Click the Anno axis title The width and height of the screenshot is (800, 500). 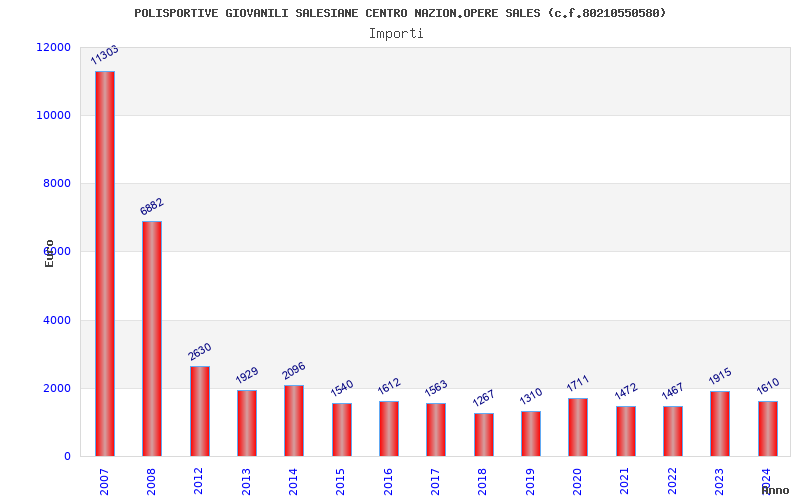(775, 490)
